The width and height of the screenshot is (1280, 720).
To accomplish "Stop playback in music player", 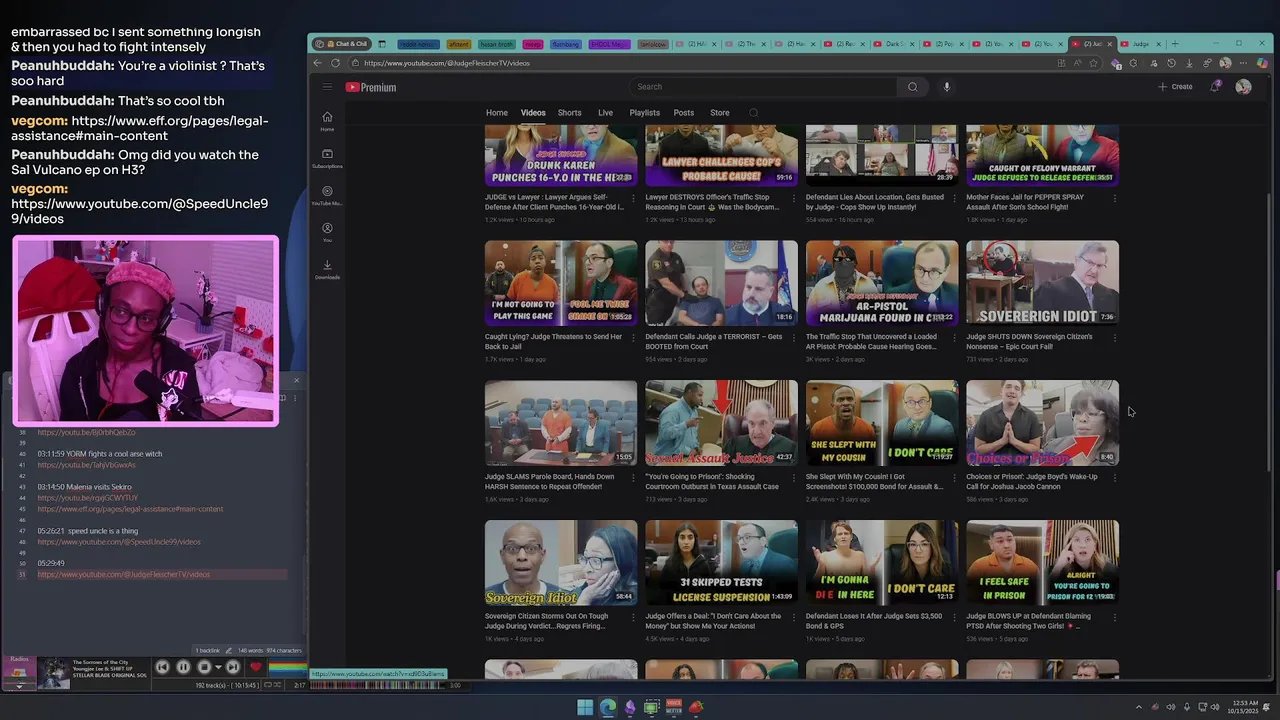I will (x=204, y=667).
